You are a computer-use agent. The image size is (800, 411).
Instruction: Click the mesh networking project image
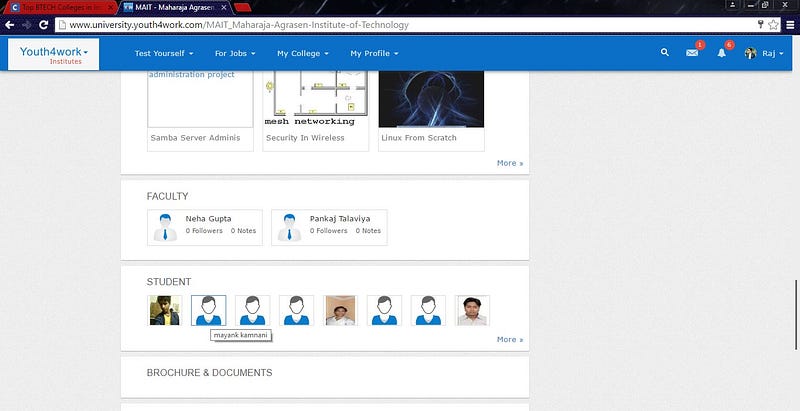[316, 99]
